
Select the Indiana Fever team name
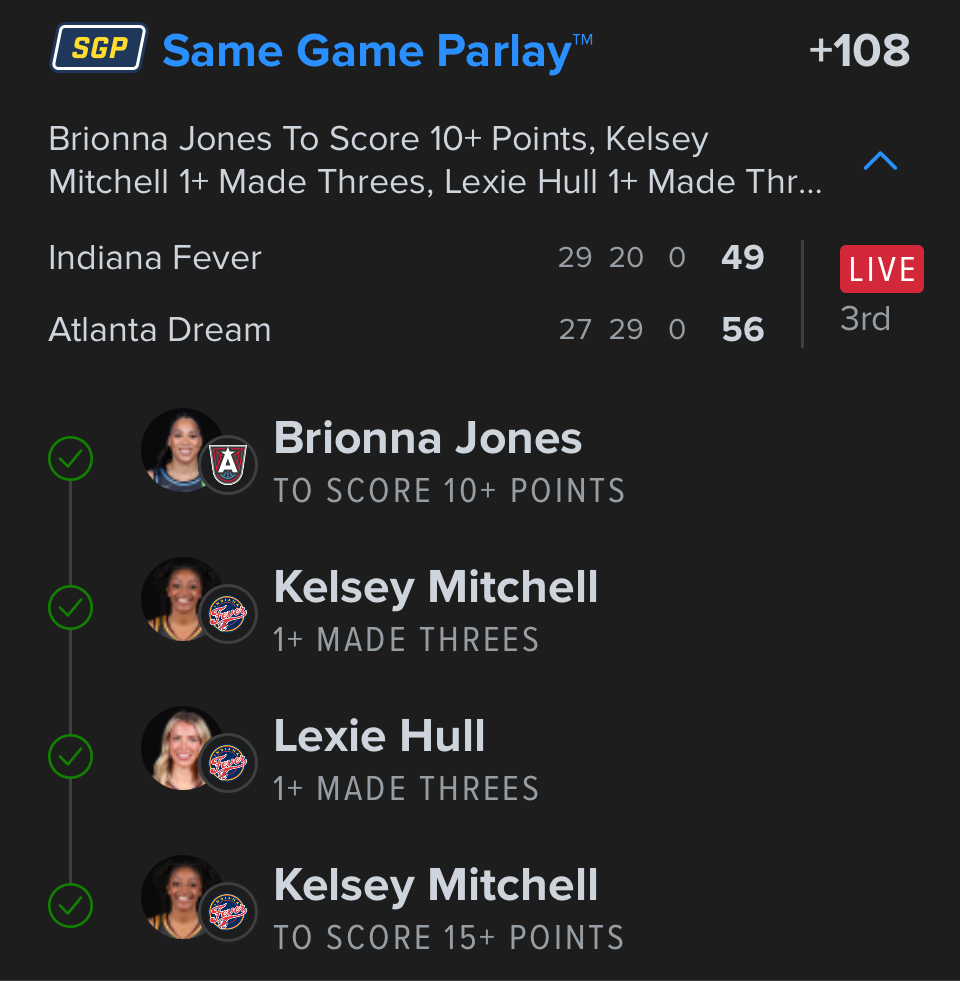click(x=155, y=258)
